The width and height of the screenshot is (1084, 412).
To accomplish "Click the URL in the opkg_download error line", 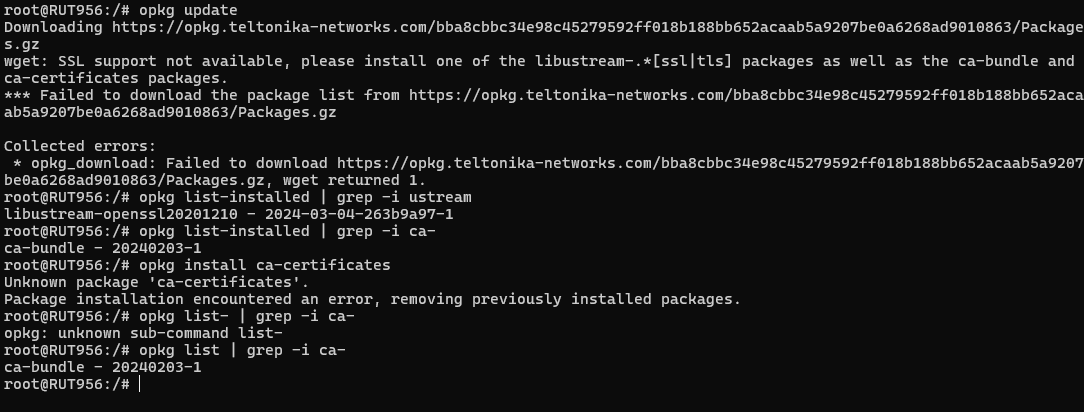I will pos(710,163).
